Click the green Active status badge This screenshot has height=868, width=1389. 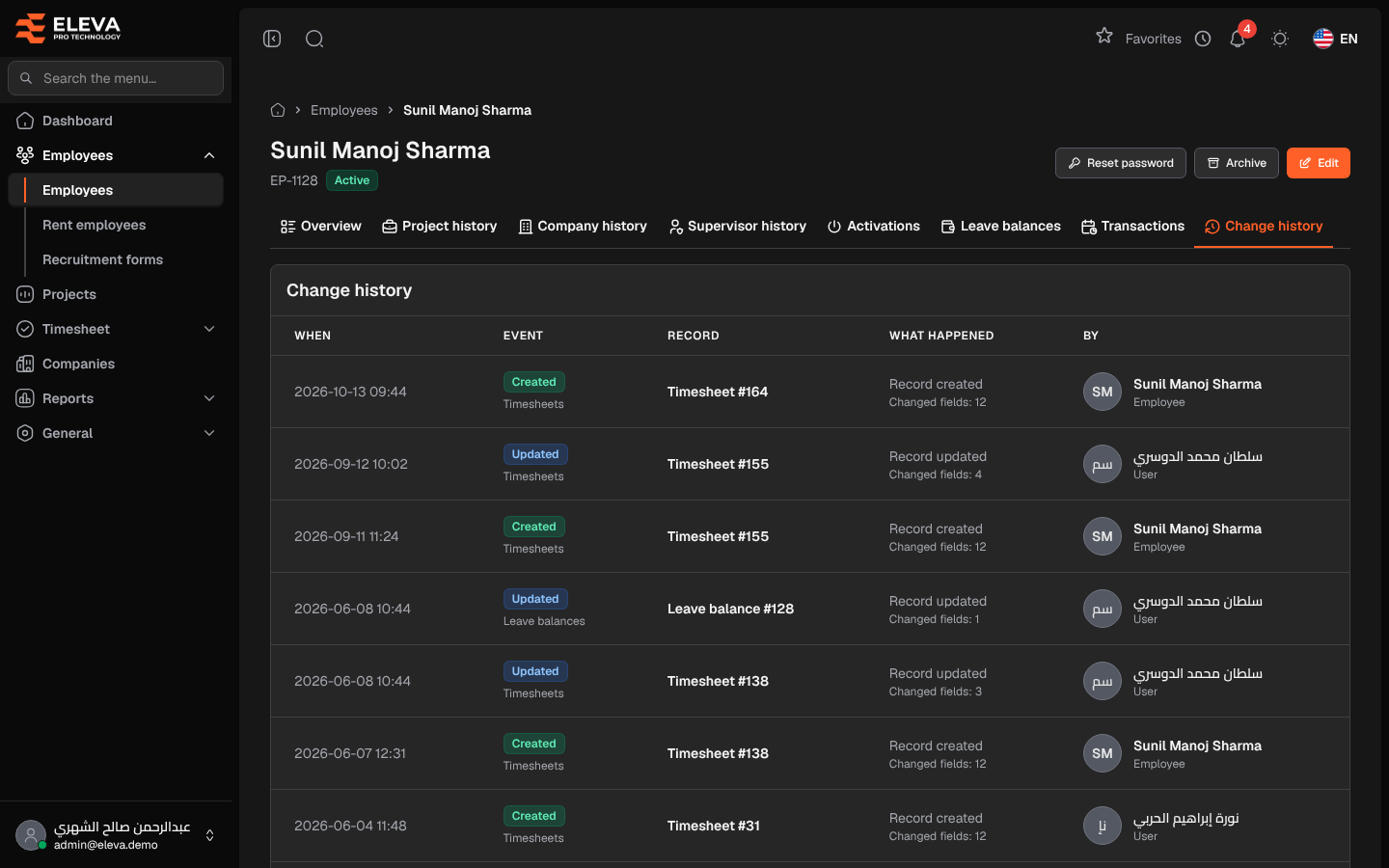(x=352, y=180)
